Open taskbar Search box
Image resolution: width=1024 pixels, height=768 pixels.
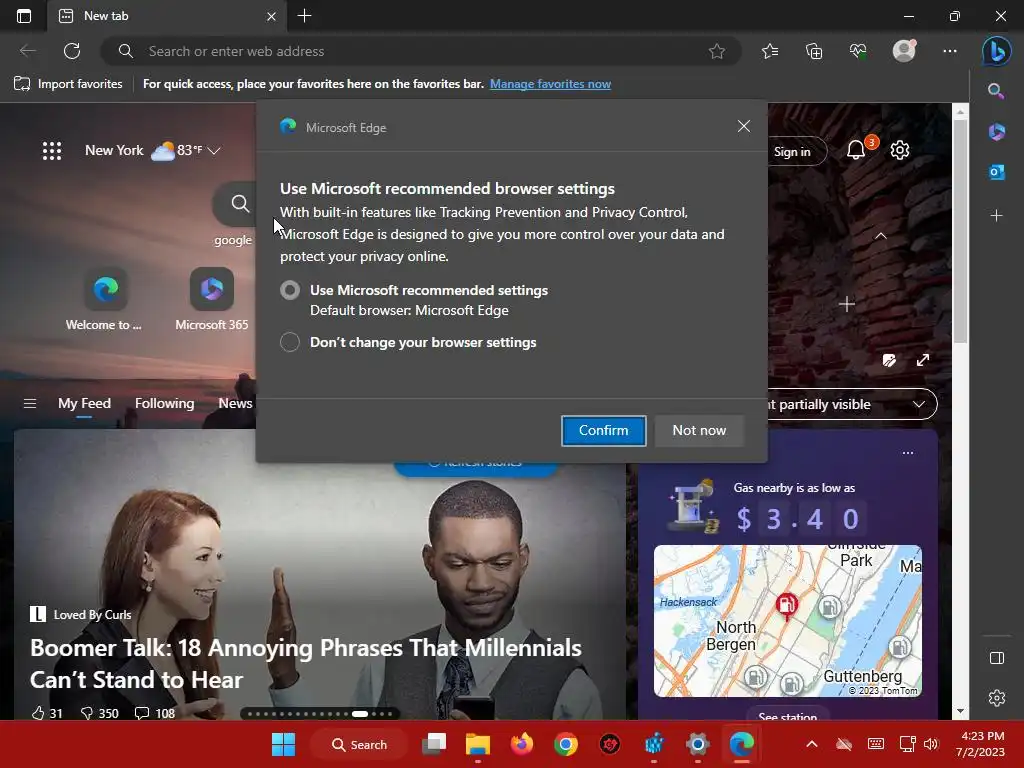[359, 744]
